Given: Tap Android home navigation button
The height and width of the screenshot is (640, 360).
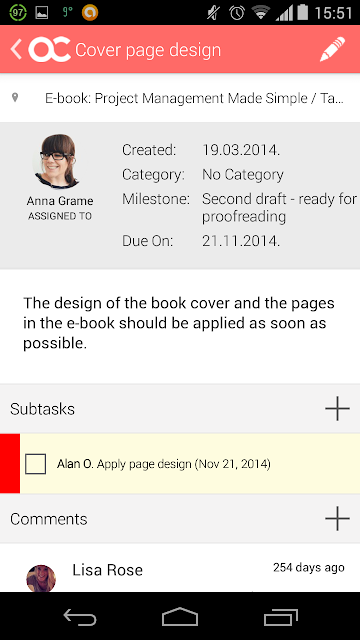Looking at the screenshot, I should 180,617.
